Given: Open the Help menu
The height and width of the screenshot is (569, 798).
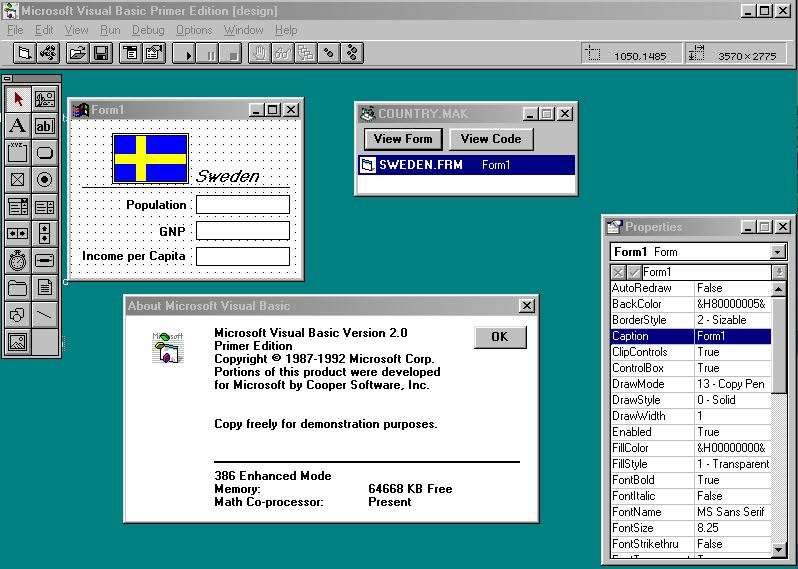Looking at the screenshot, I should pyautogui.click(x=286, y=30).
